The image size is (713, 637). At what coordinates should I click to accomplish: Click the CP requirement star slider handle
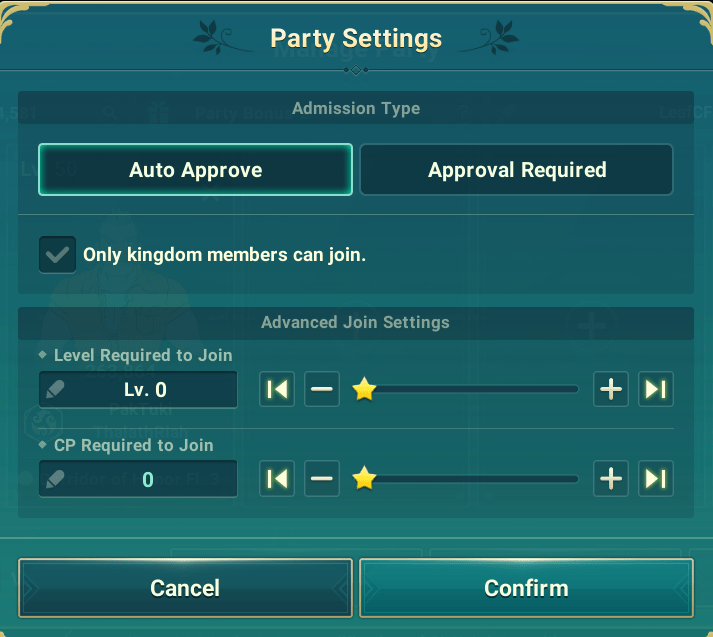[x=364, y=478]
